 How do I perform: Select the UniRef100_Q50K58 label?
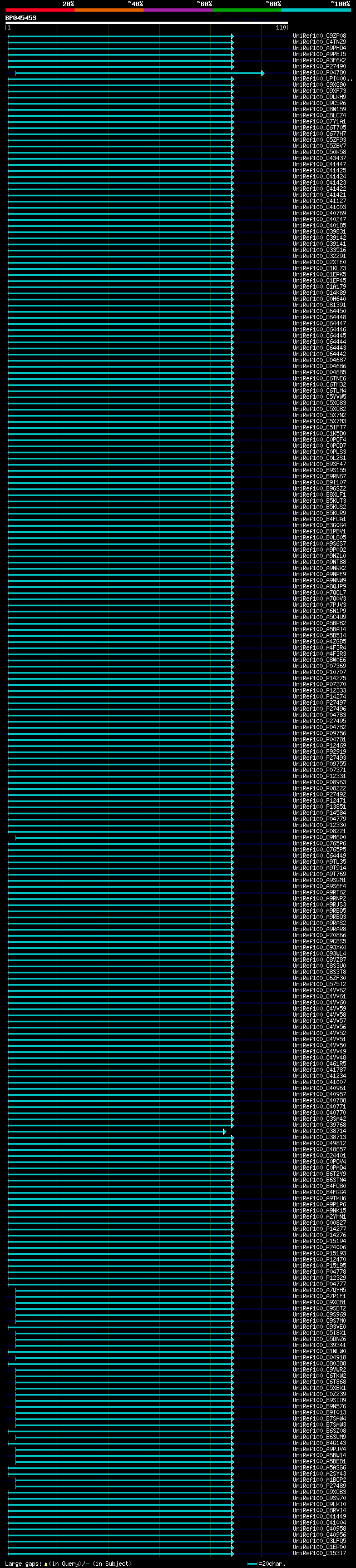[x=319, y=152]
